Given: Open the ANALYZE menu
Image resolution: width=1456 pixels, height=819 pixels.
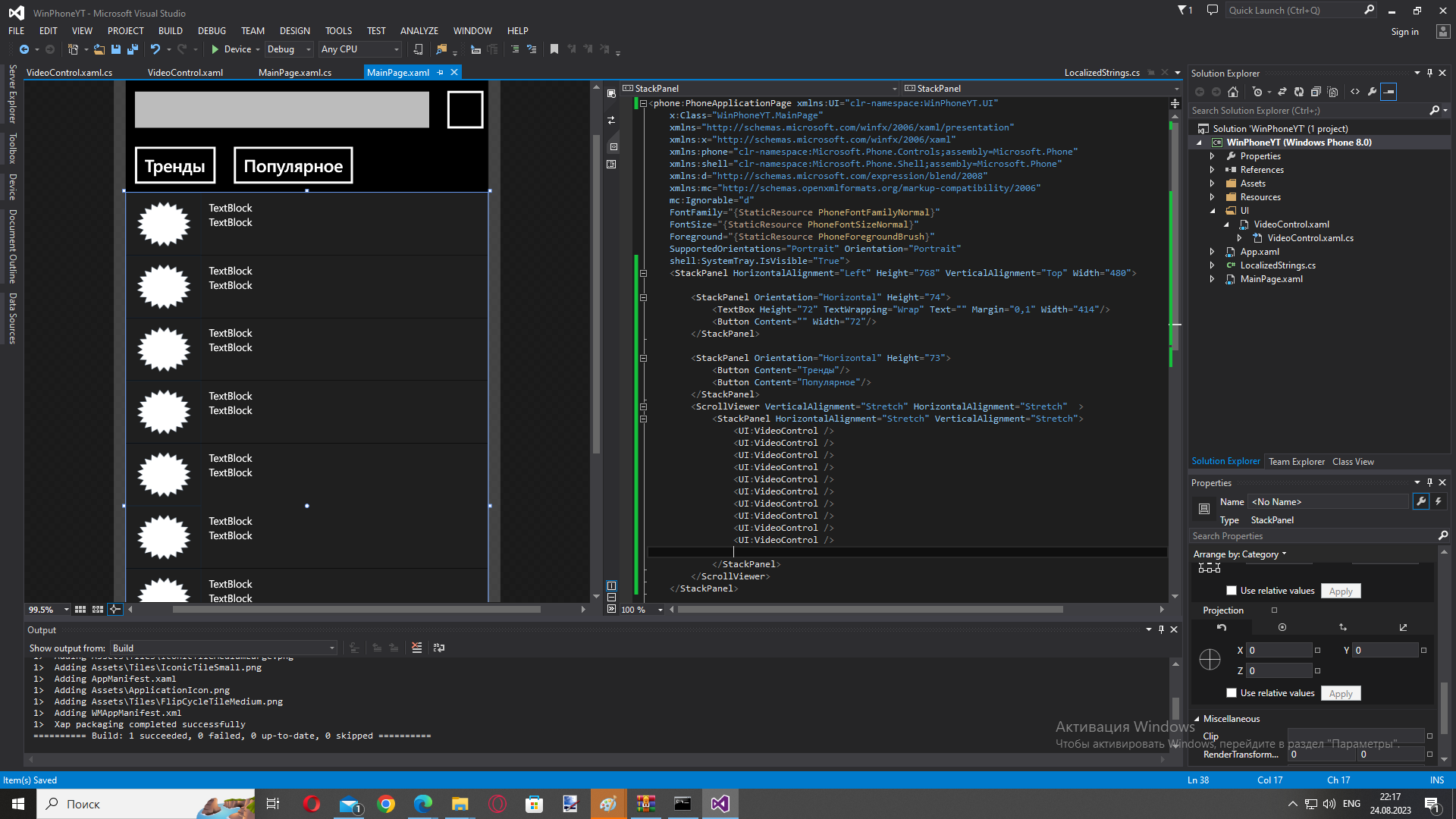Looking at the screenshot, I should pos(419,31).
